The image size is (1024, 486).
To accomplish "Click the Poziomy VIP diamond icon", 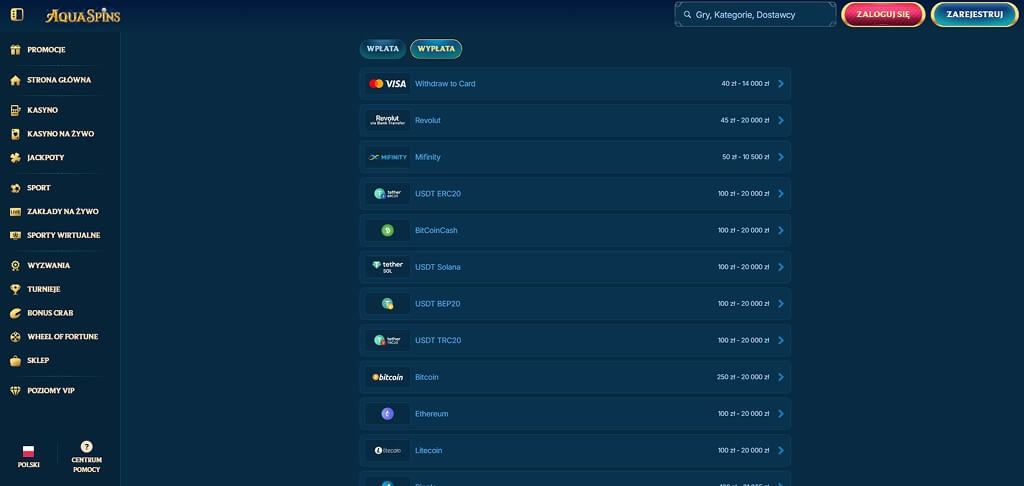I will (16, 391).
